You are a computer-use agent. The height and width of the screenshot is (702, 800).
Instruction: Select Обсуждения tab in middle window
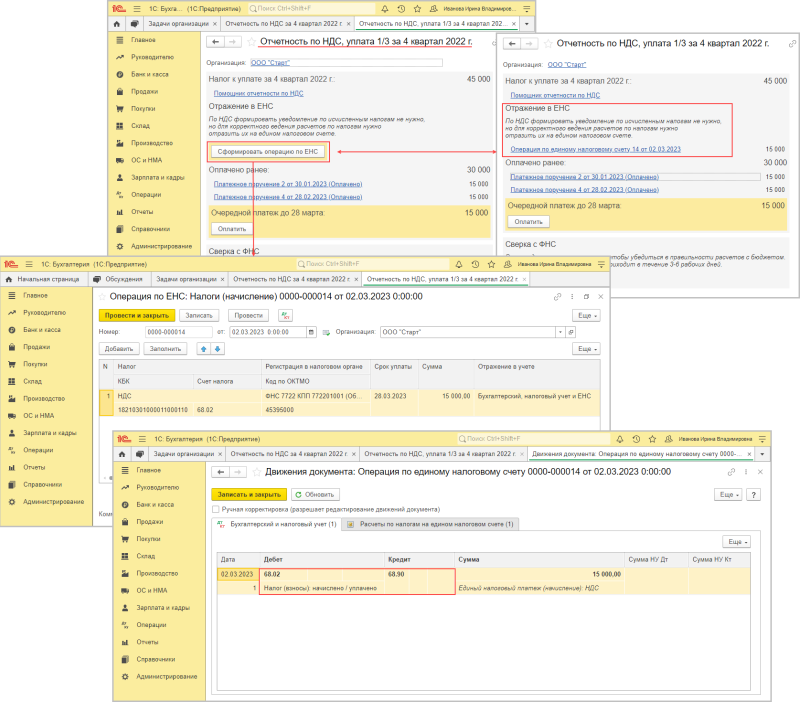(119, 279)
